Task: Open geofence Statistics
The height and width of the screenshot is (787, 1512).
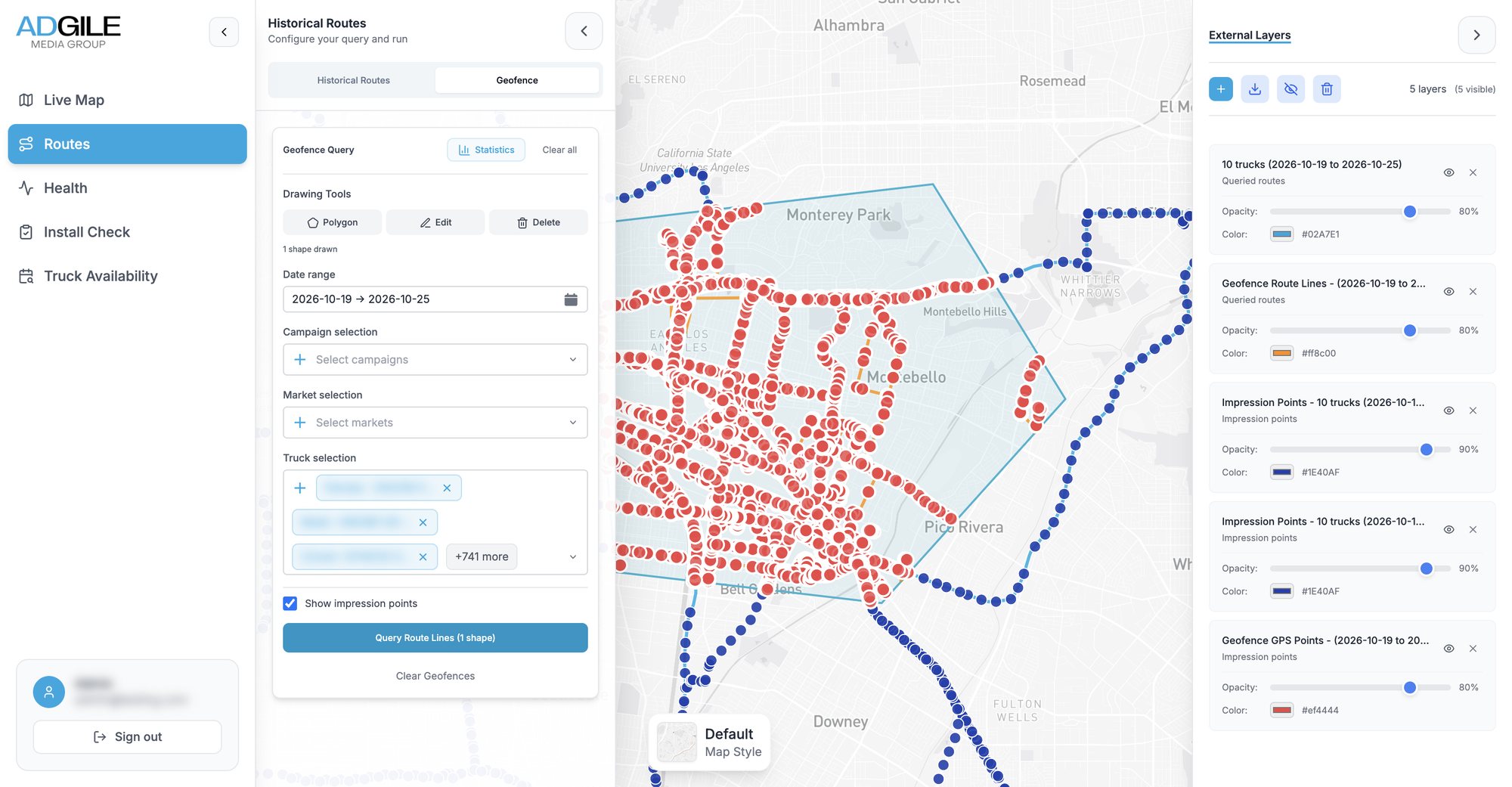Action: (486, 150)
